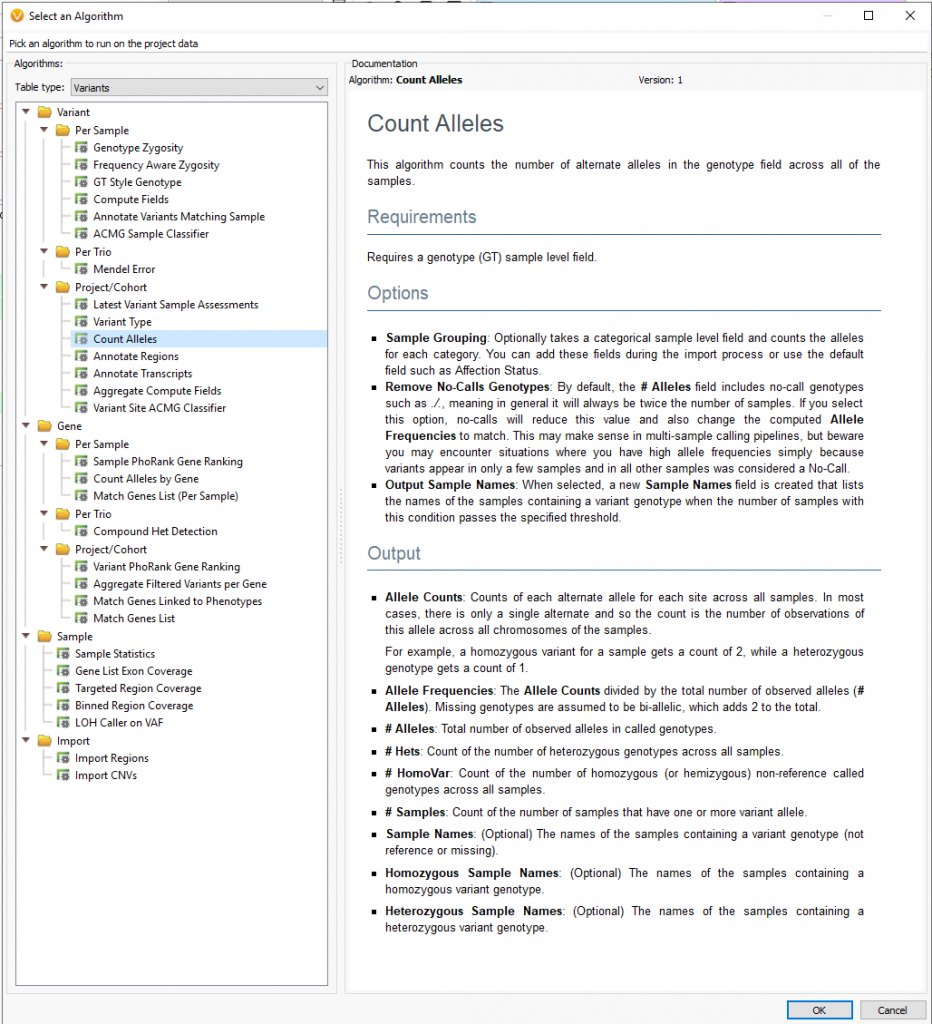Click the Import folder icon
932x1024 pixels.
(44, 740)
